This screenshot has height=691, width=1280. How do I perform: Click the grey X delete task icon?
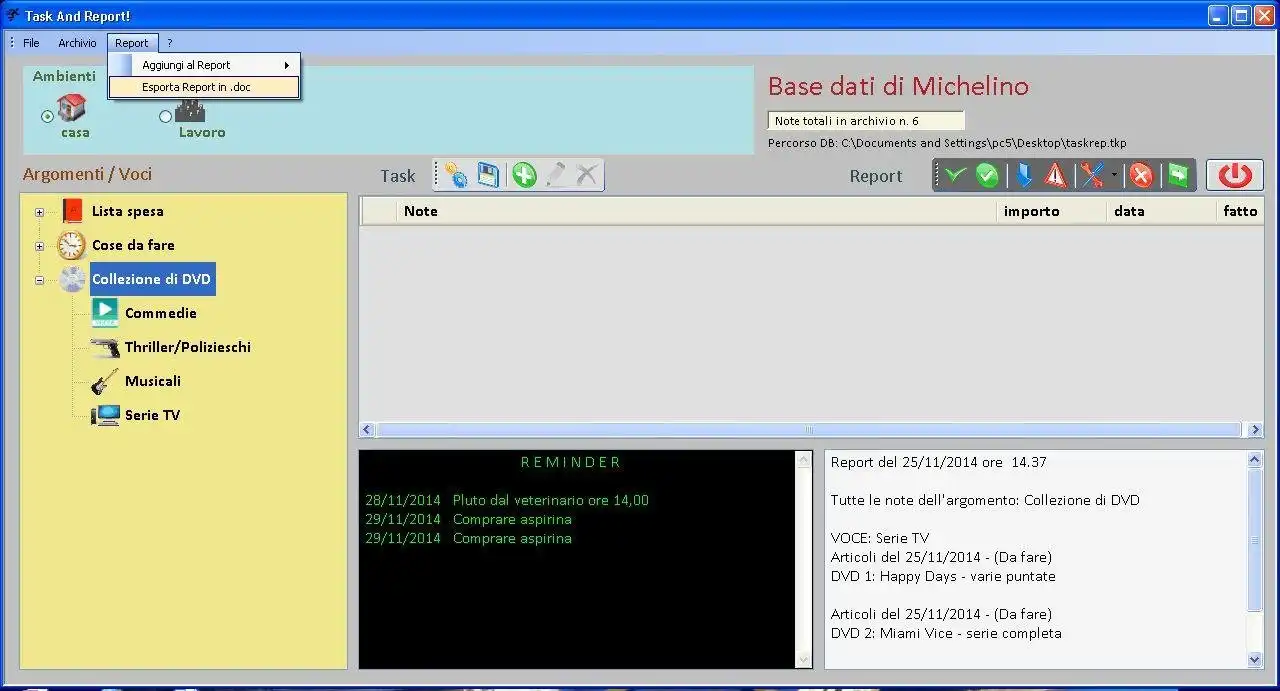(587, 175)
